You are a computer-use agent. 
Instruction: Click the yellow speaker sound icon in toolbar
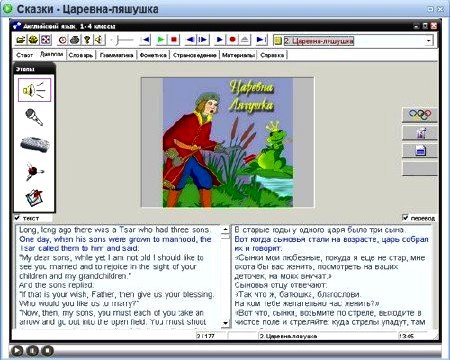(x=99, y=40)
